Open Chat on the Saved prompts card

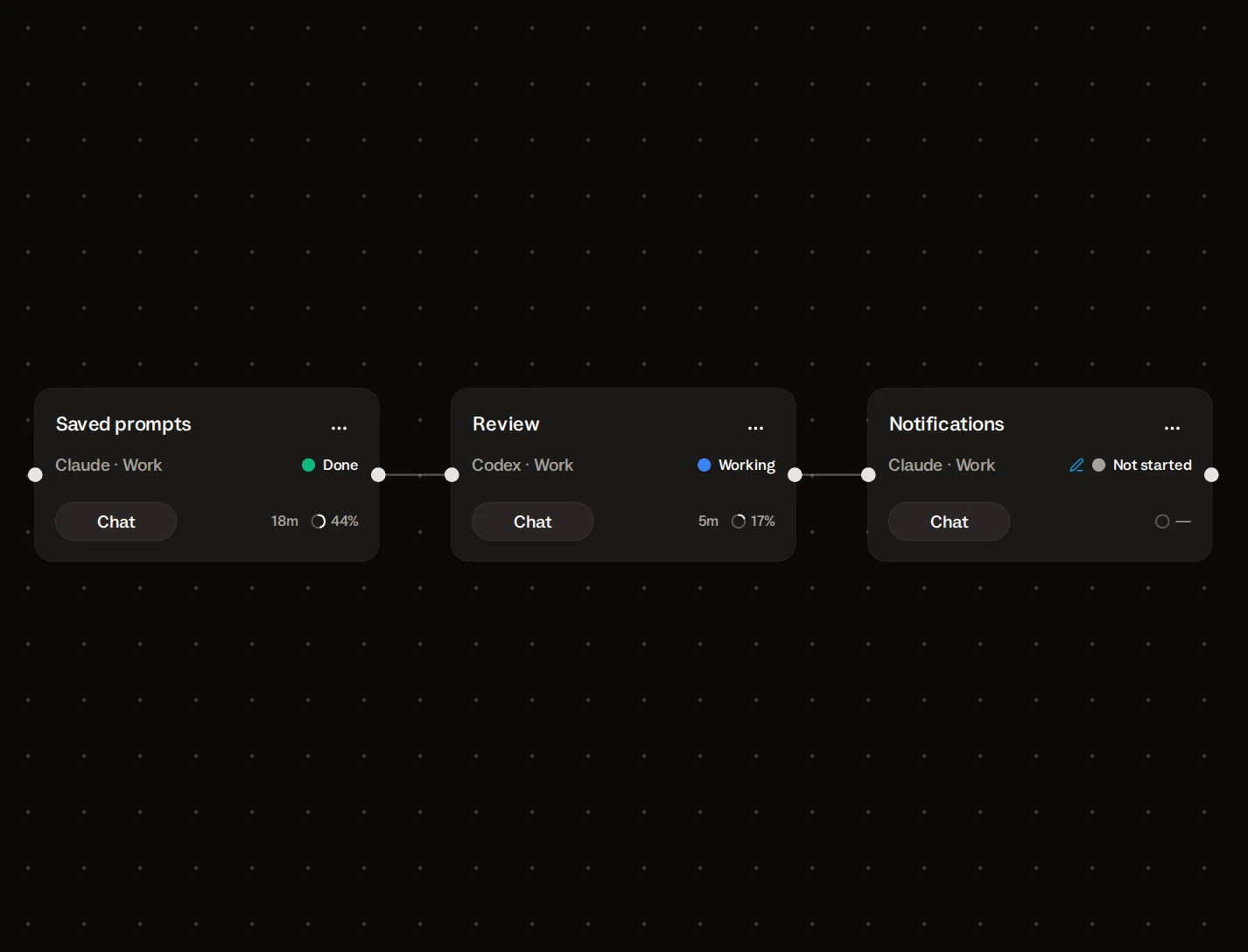tap(116, 521)
